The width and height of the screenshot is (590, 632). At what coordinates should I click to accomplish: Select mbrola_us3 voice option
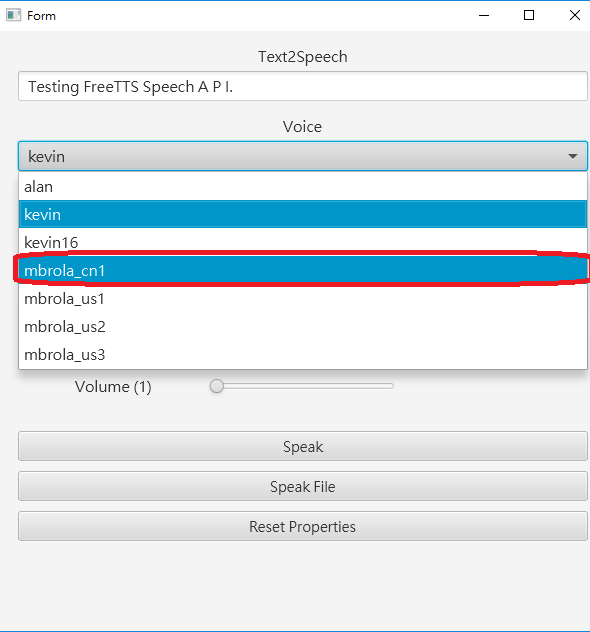point(303,355)
